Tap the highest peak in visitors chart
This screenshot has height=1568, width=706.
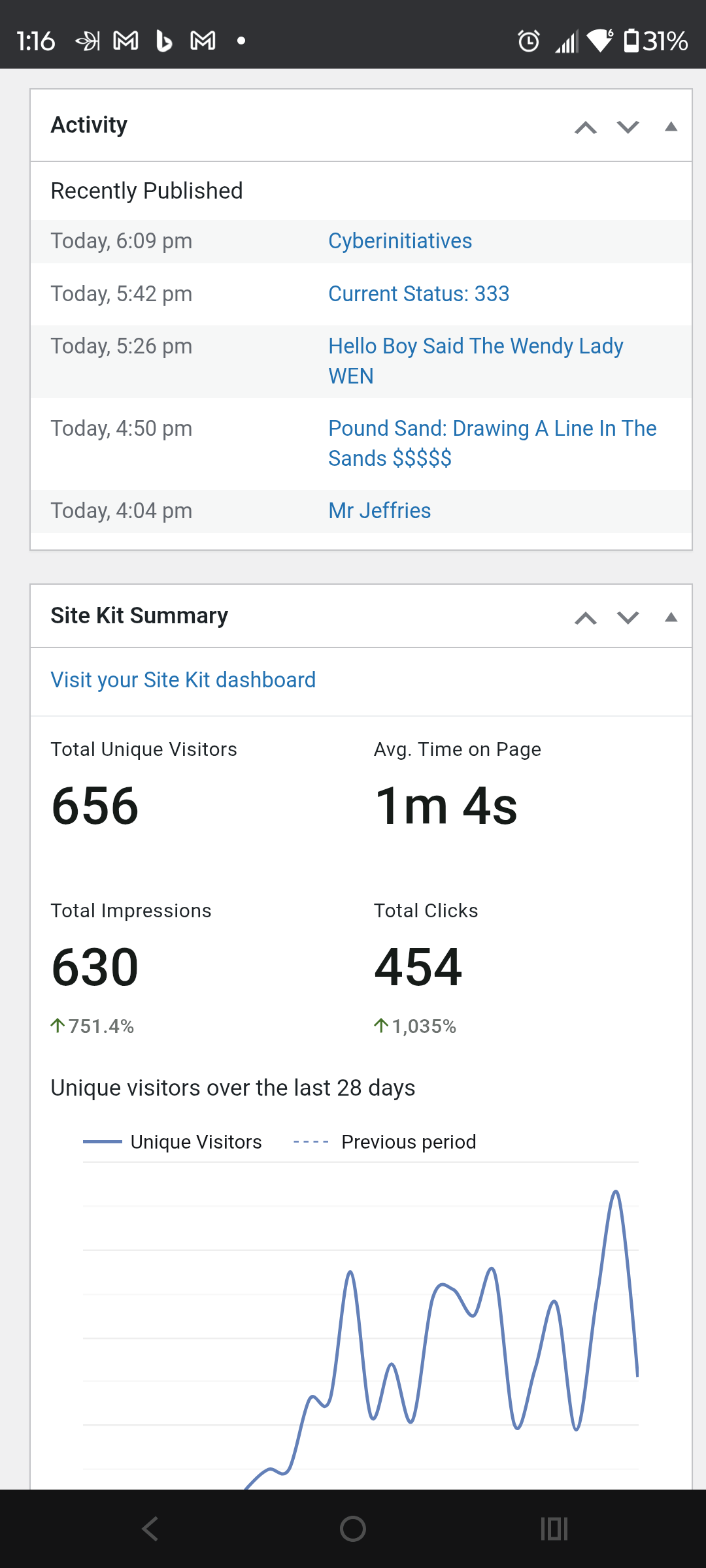tap(615, 1193)
